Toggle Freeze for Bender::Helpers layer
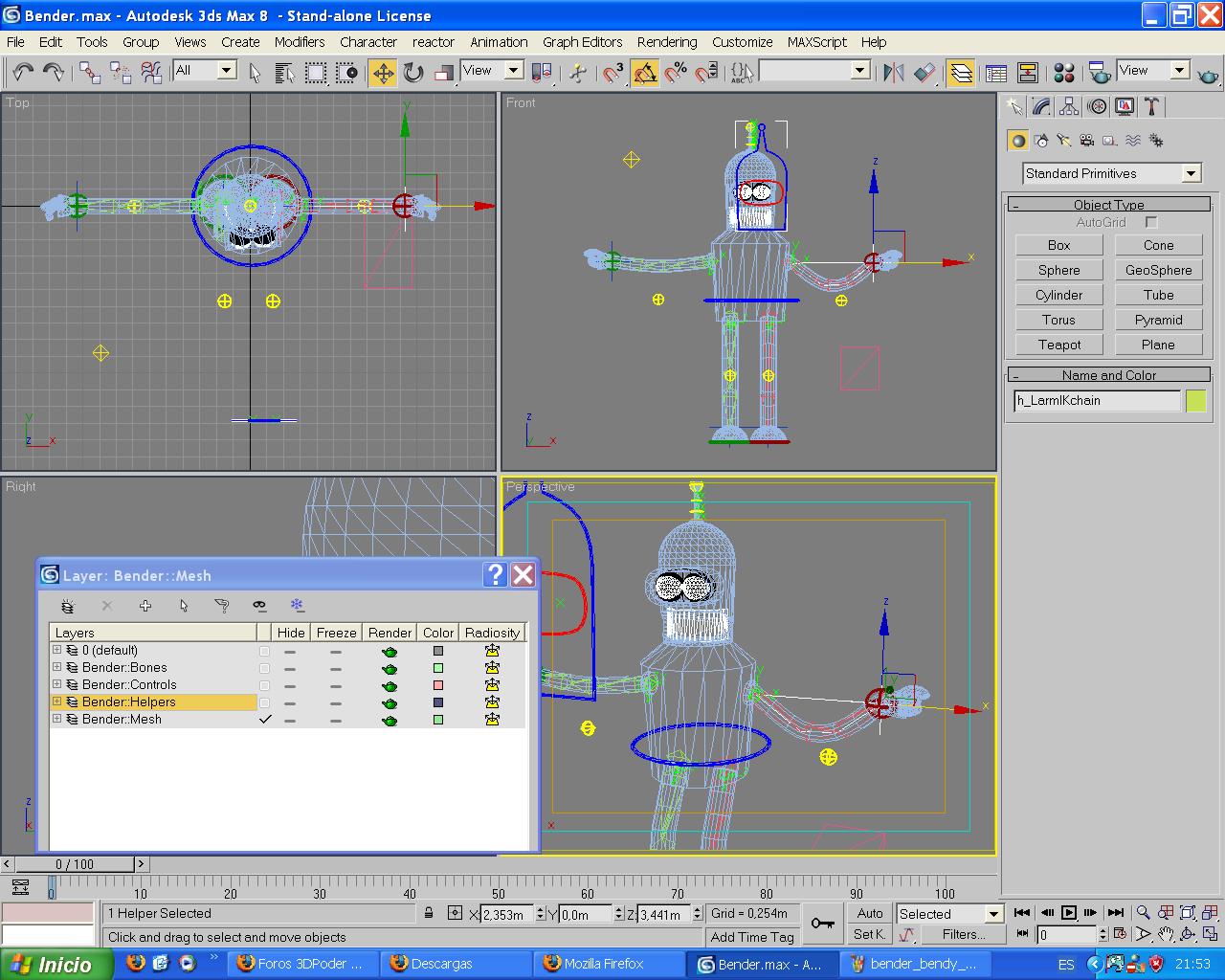The height and width of the screenshot is (980, 1225). tap(336, 702)
